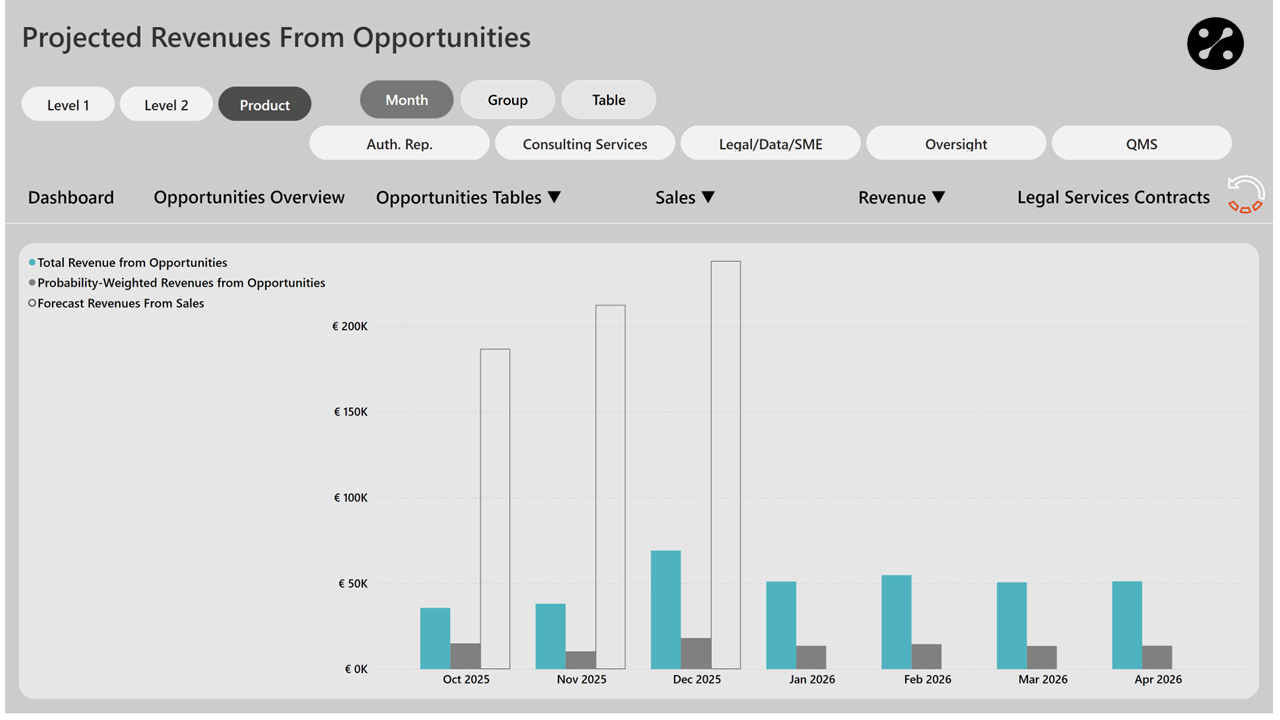This screenshot has width=1280, height=720.
Task: Click the round black logo icon
Action: coord(1215,44)
